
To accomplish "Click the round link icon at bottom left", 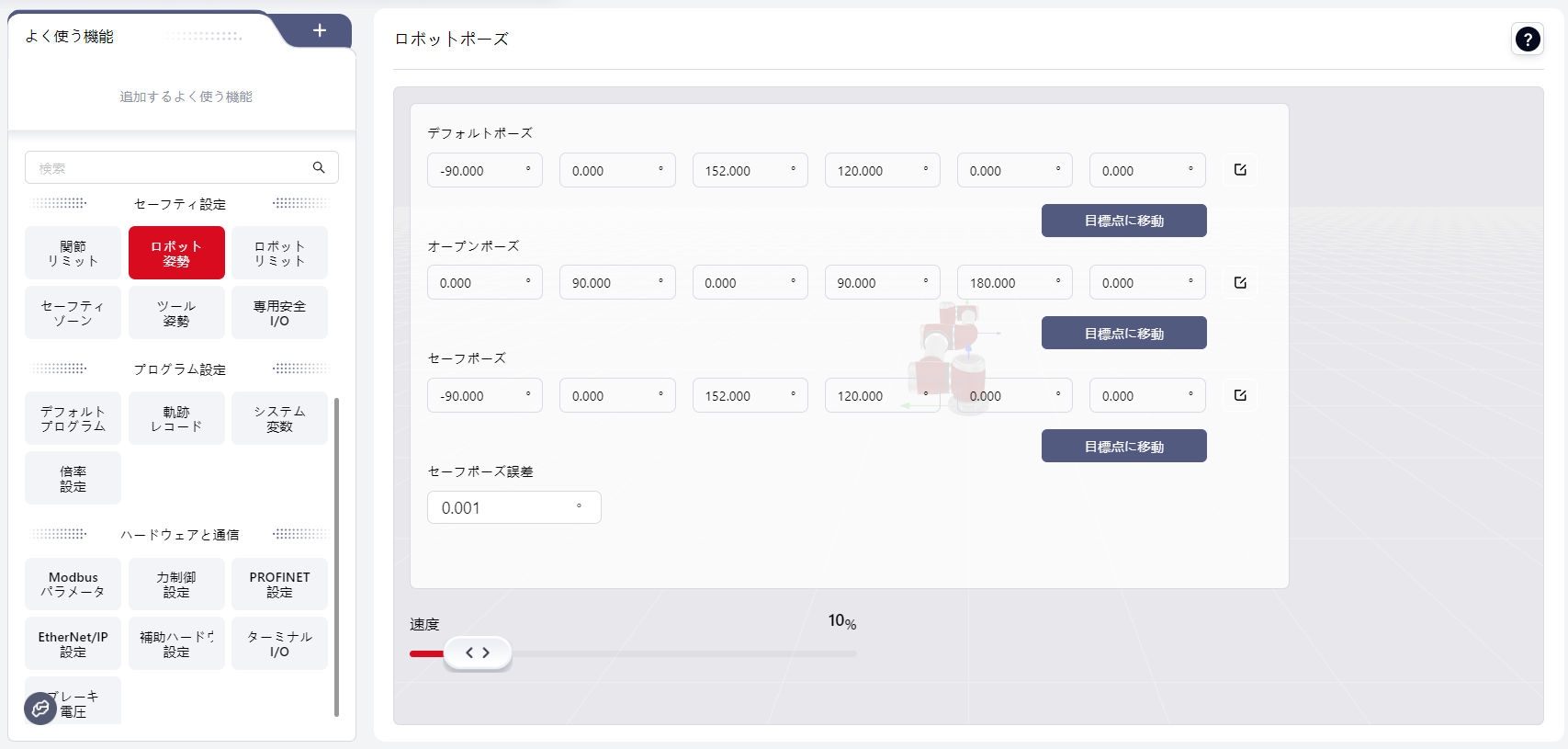I will click(40, 708).
